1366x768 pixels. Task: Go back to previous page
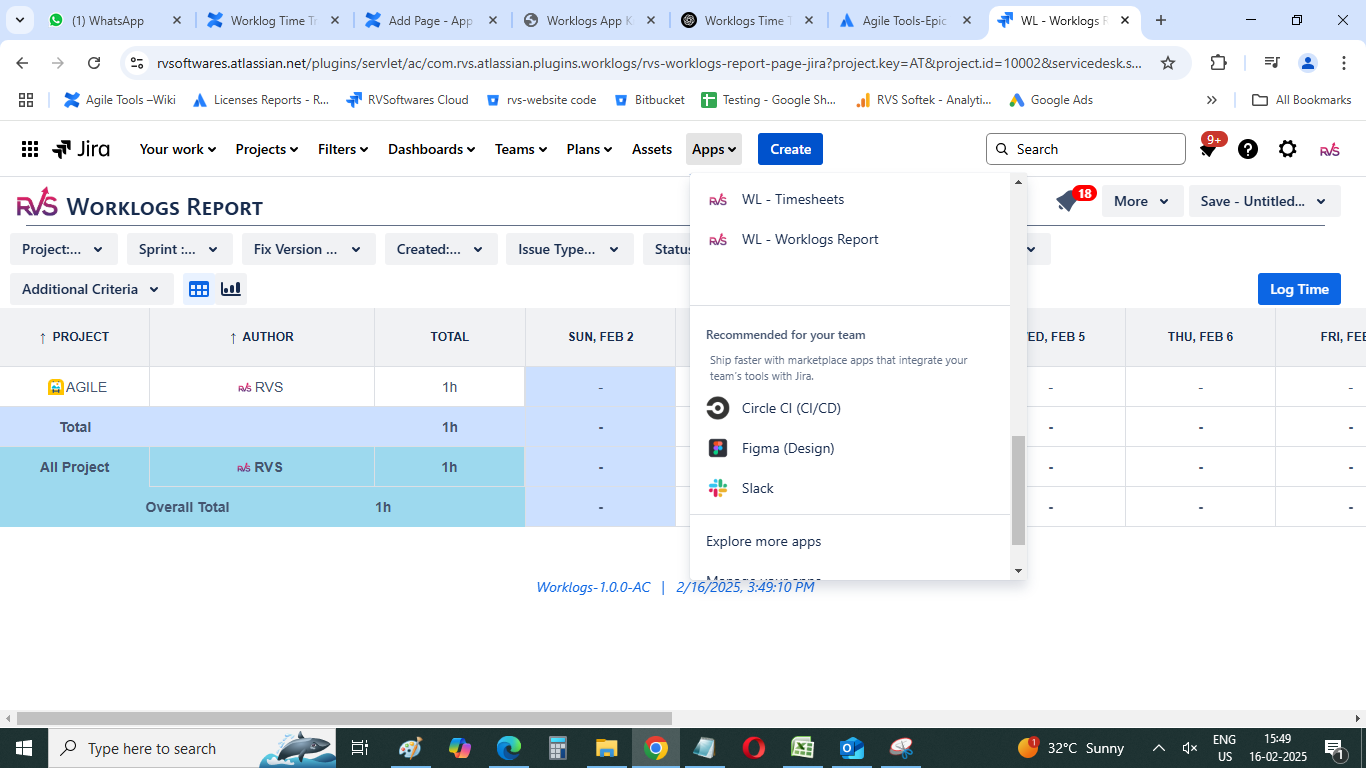point(22,63)
